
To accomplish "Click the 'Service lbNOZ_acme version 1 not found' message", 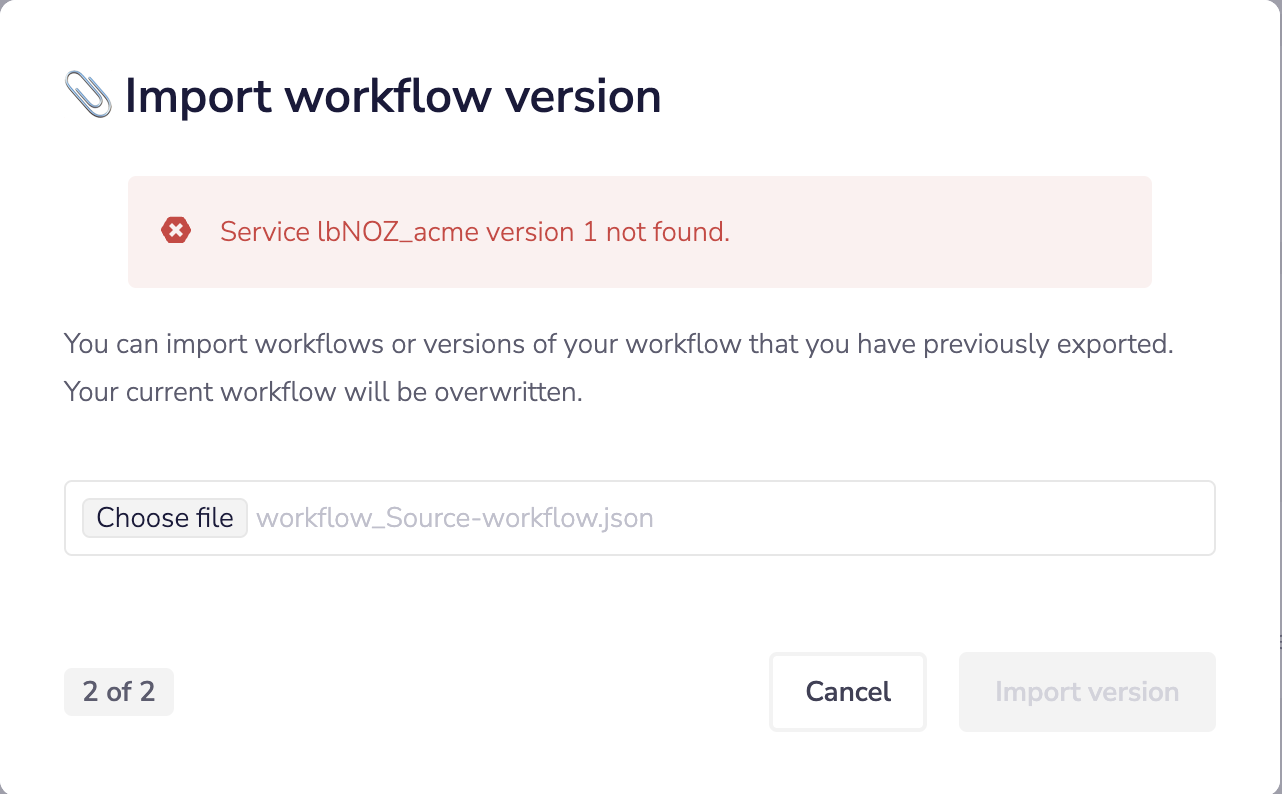I will point(475,232).
